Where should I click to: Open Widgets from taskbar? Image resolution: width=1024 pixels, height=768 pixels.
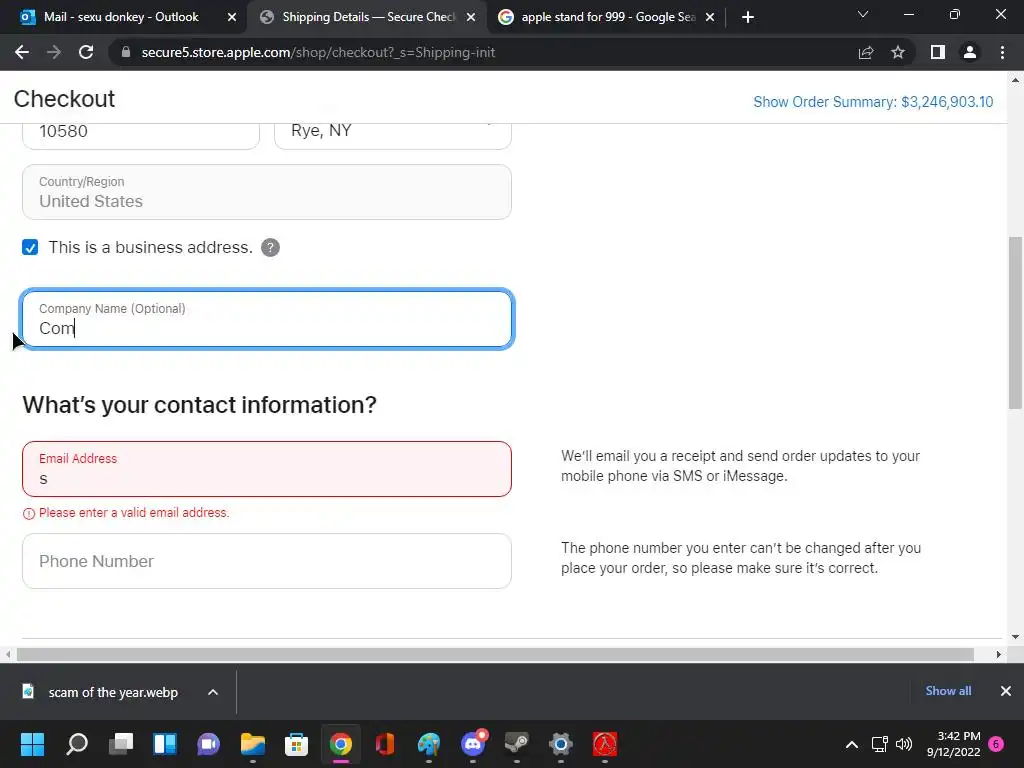coord(165,744)
